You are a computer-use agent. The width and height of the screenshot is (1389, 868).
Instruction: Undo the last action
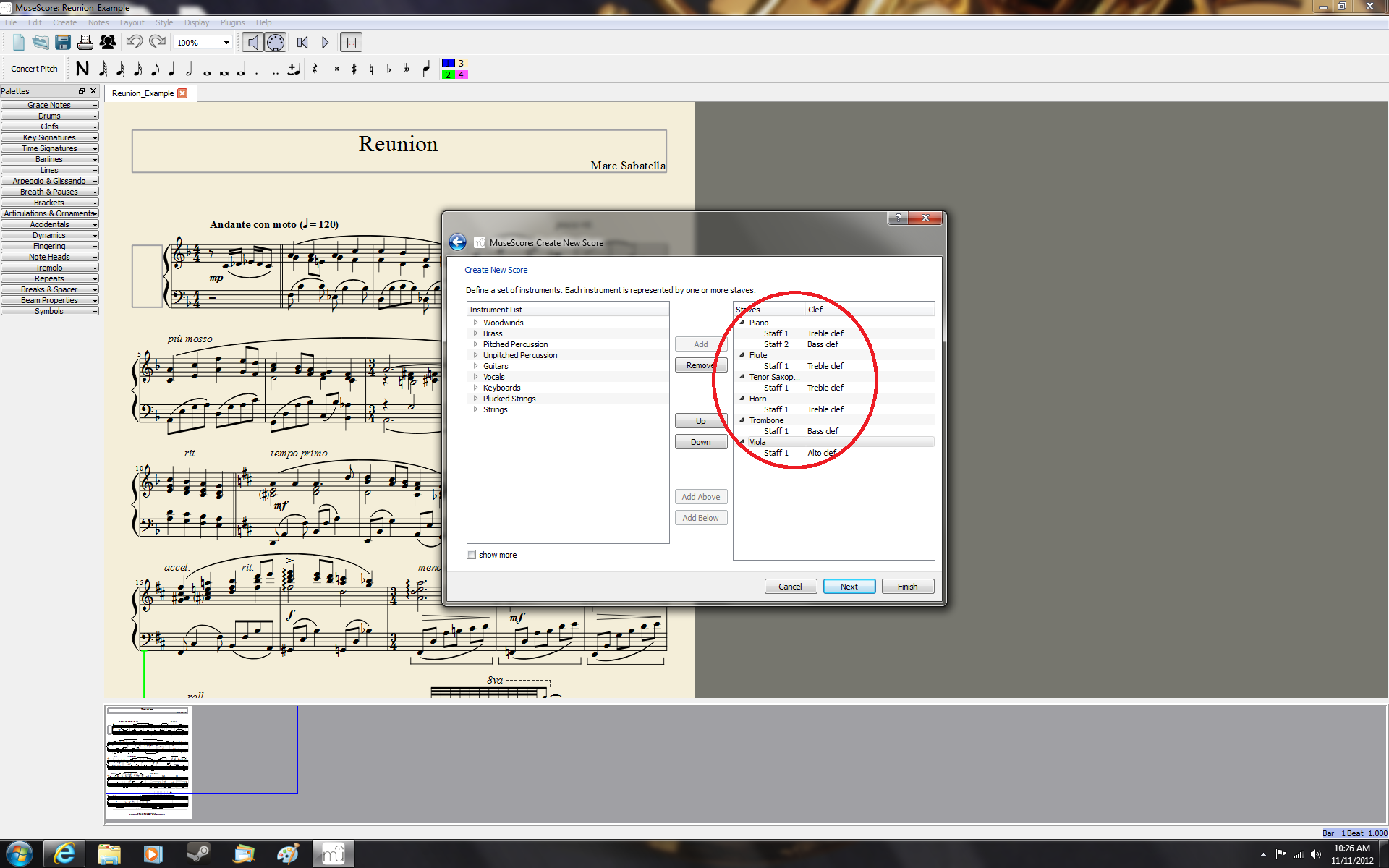point(135,43)
